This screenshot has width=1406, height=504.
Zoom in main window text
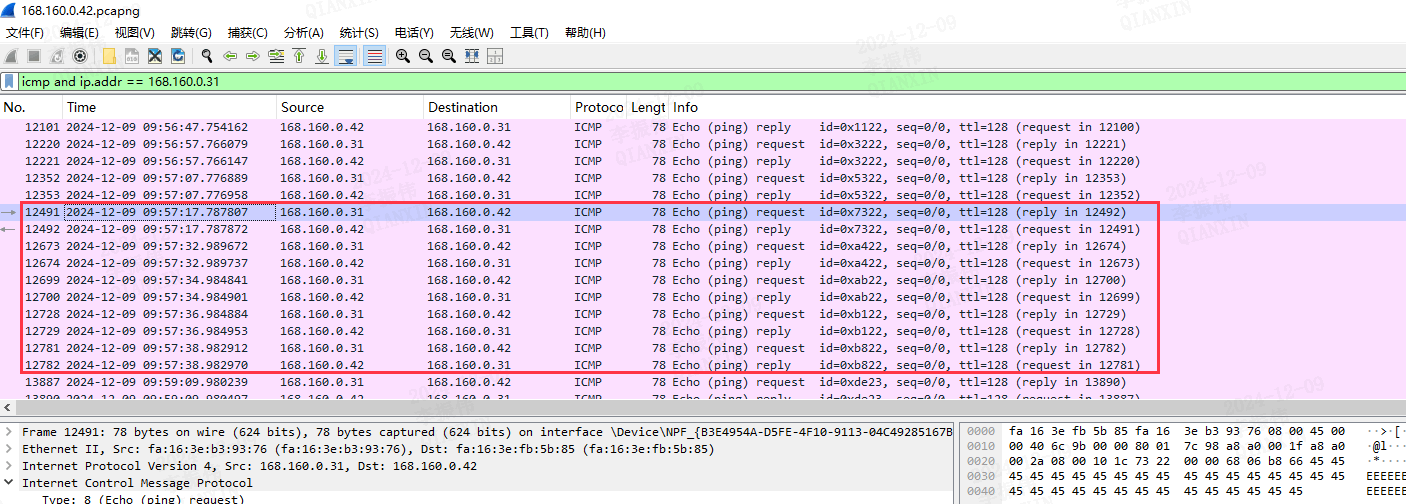pos(403,56)
